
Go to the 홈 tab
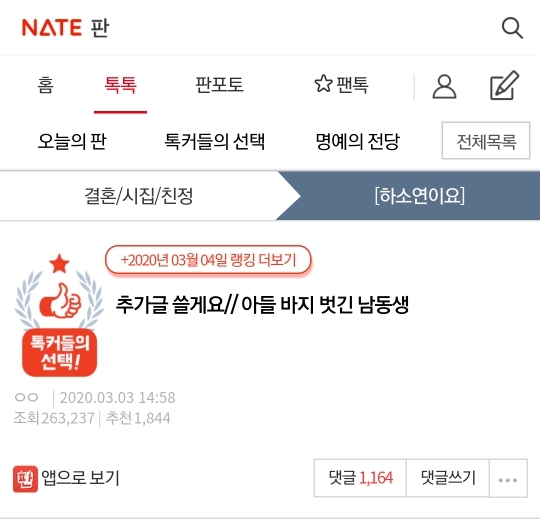(x=45, y=85)
